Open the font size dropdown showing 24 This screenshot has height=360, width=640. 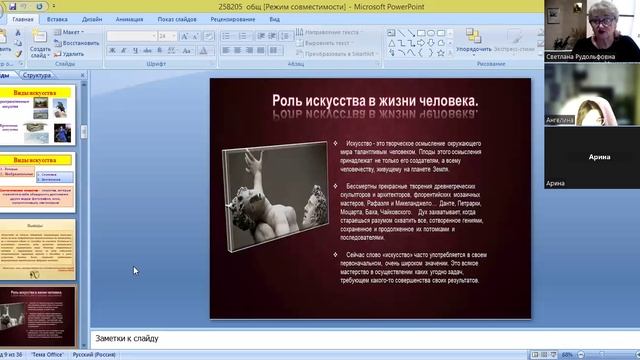[x=167, y=36]
